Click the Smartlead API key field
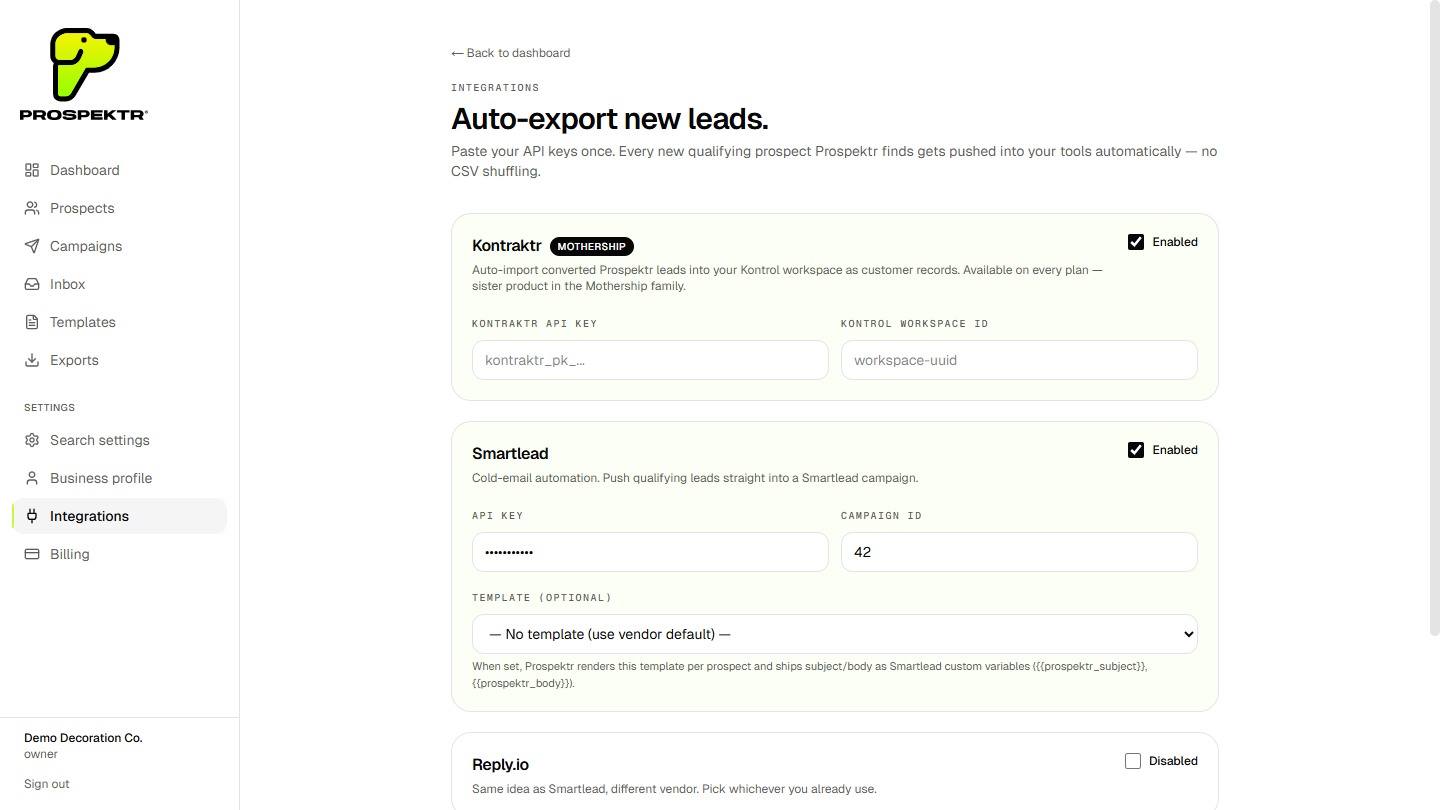The height and width of the screenshot is (810, 1440). click(650, 552)
